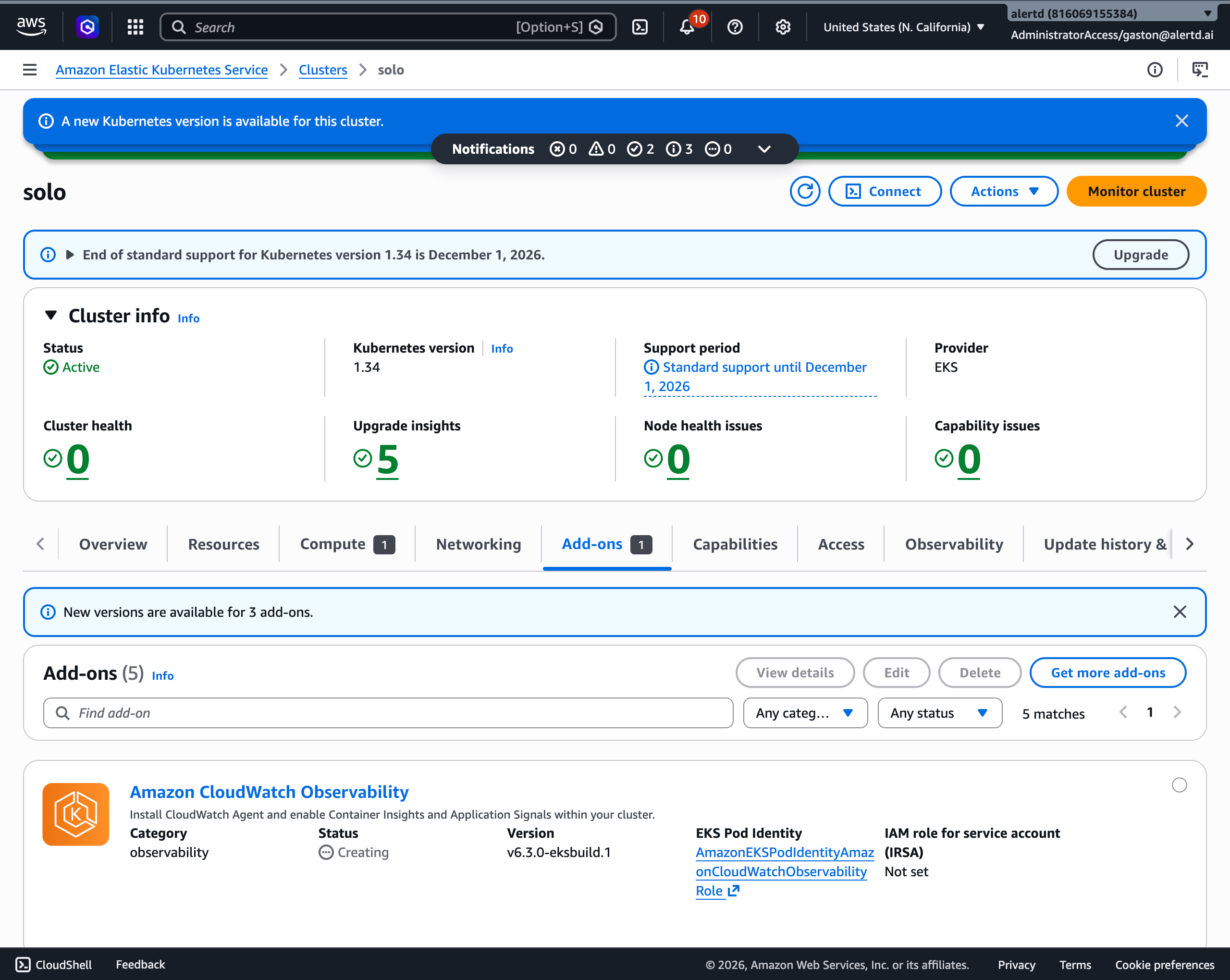Viewport: 1230px width, 980px height.
Task: Focus the top Search bar
Action: 388,27
